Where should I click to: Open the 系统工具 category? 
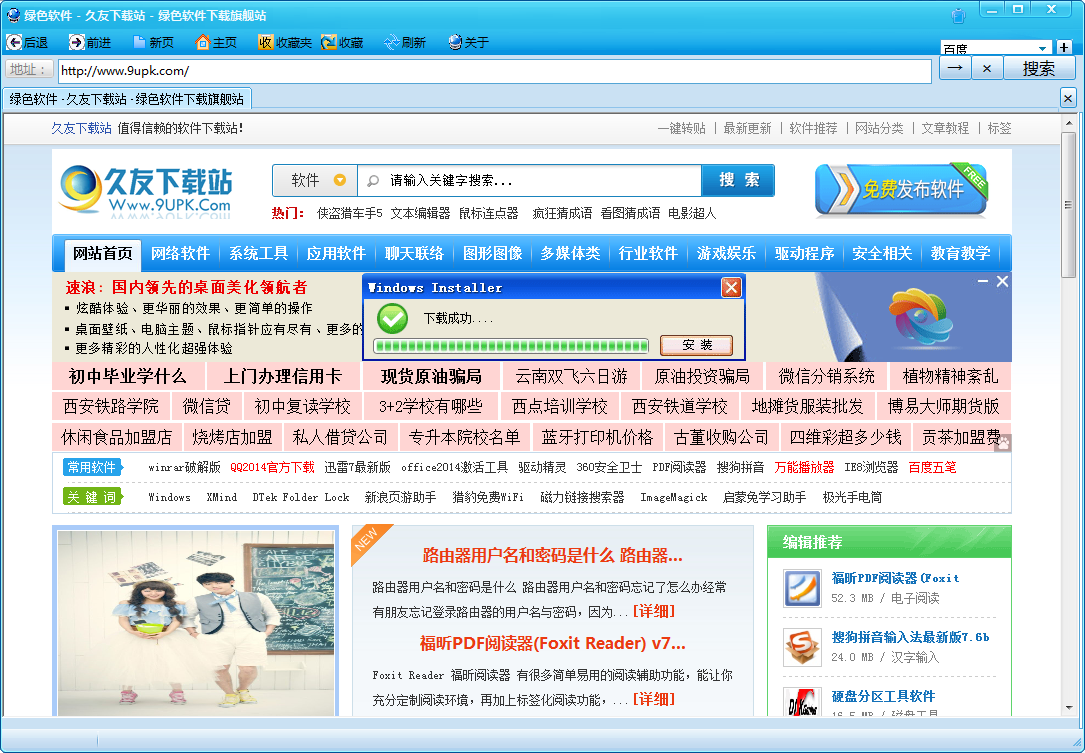[258, 253]
